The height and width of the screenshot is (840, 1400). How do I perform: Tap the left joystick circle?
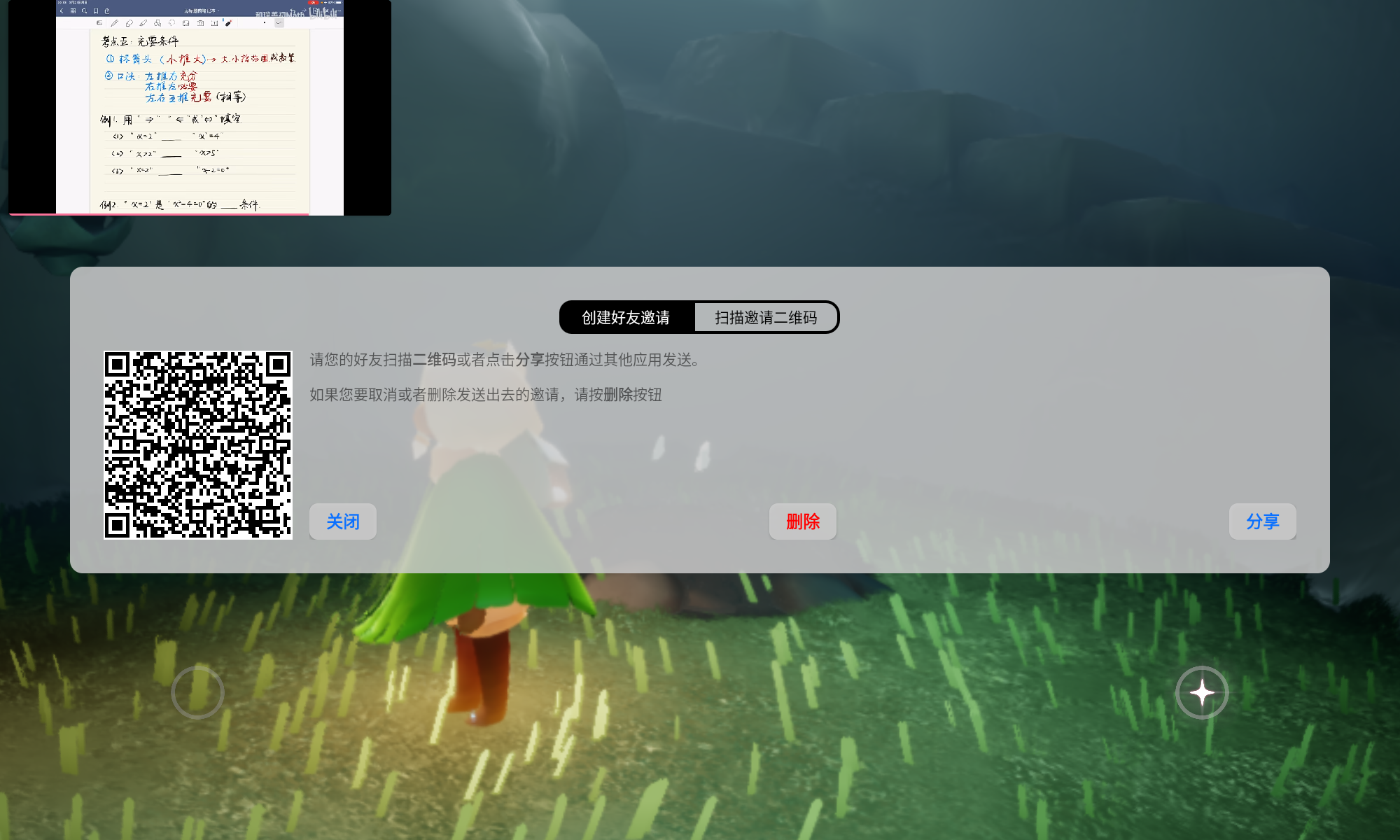pos(198,693)
